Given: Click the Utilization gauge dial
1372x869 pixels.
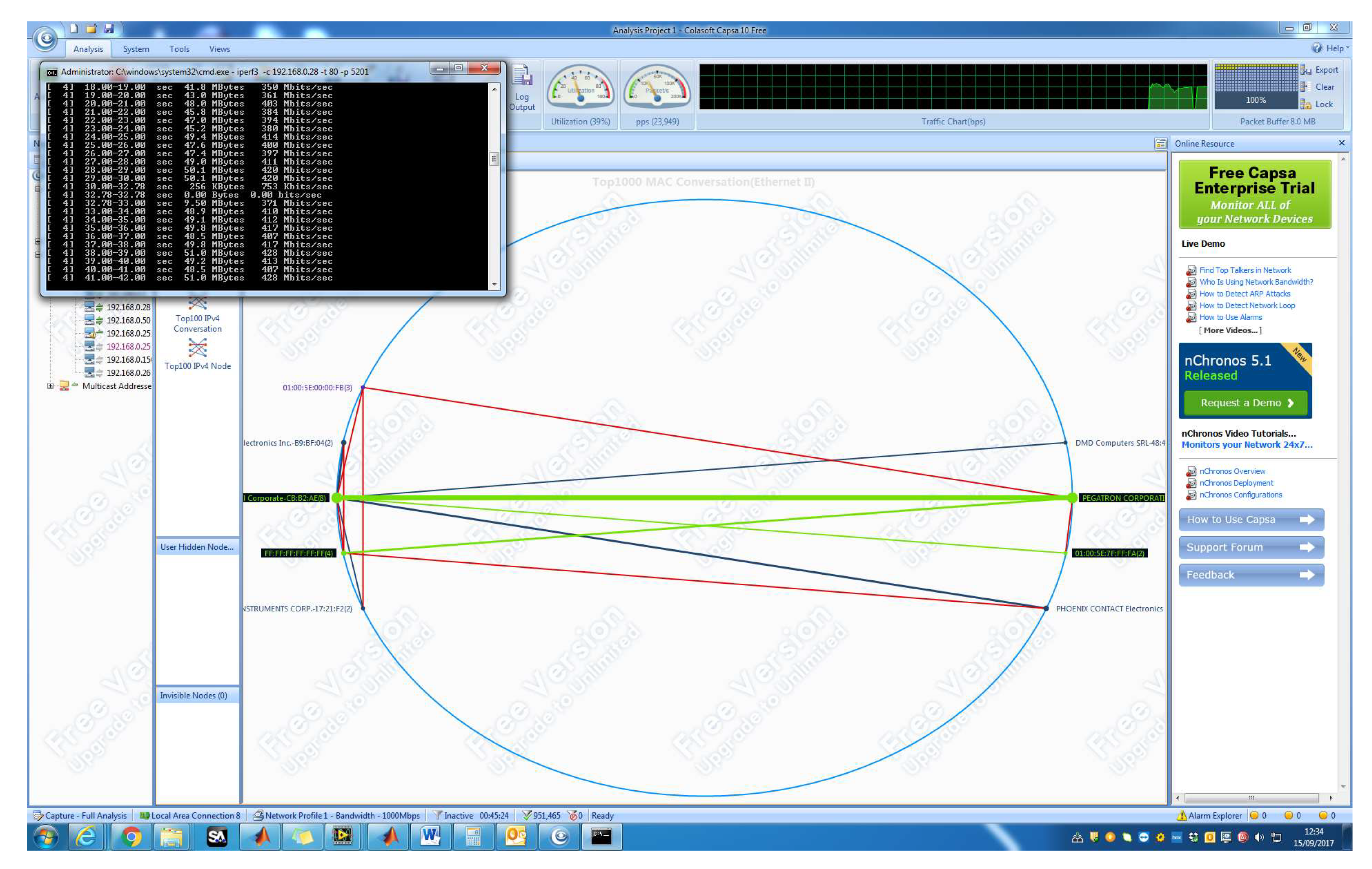Looking at the screenshot, I should coord(580,87).
